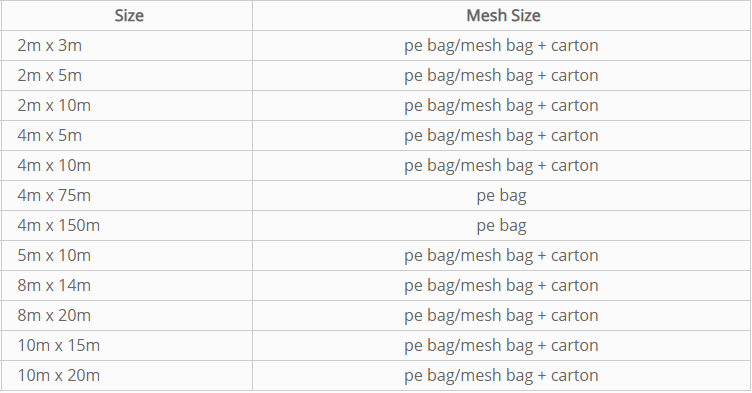
Task: Click the Size column header
Action: 127,16
